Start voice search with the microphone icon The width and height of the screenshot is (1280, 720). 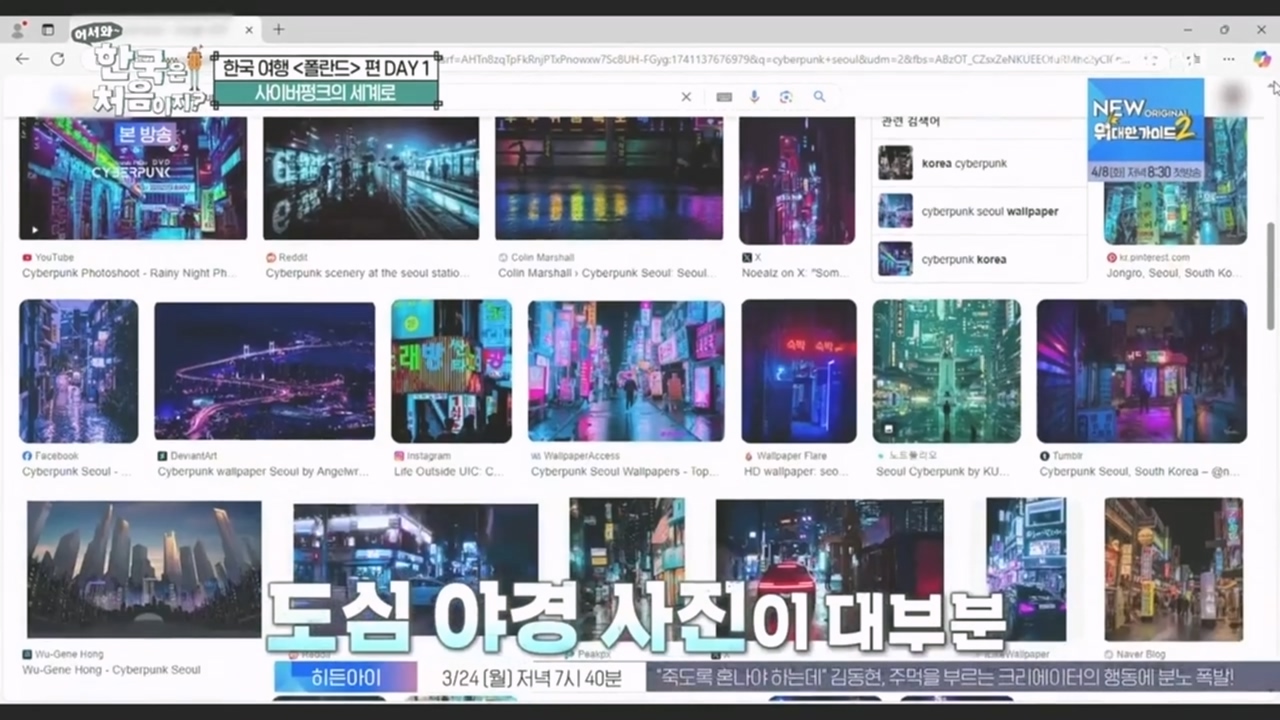click(755, 97)
